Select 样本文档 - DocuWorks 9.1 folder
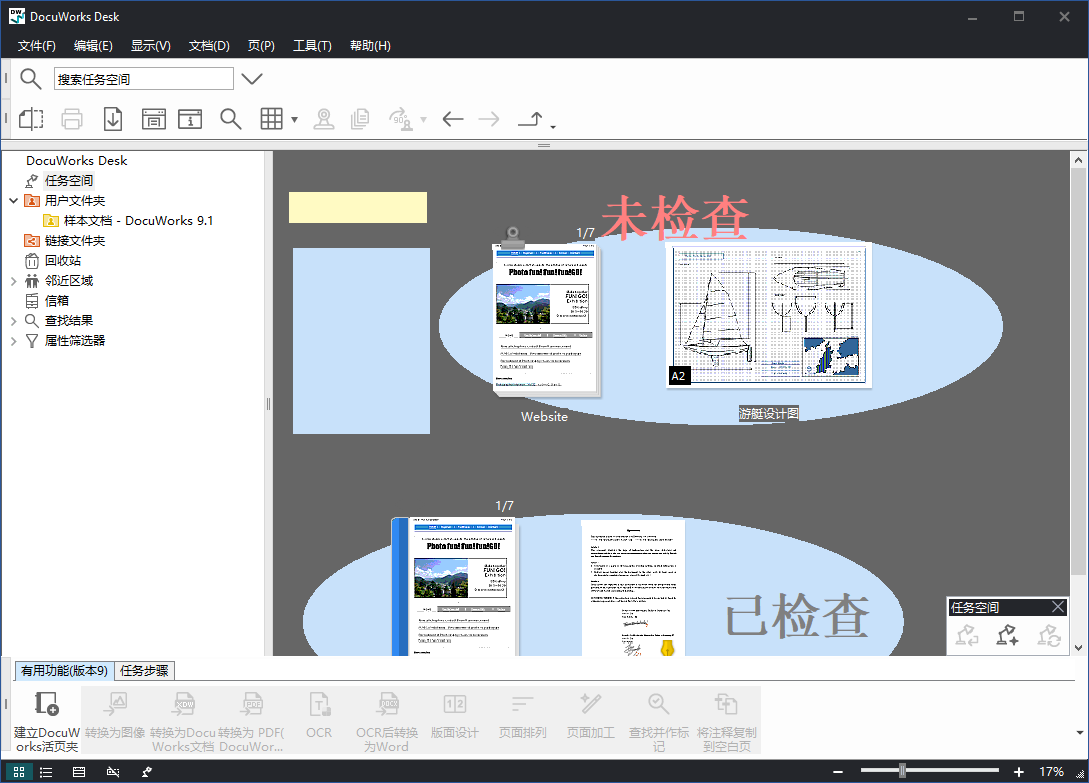This screenshot has width=1089, height=783. point(138,221)
